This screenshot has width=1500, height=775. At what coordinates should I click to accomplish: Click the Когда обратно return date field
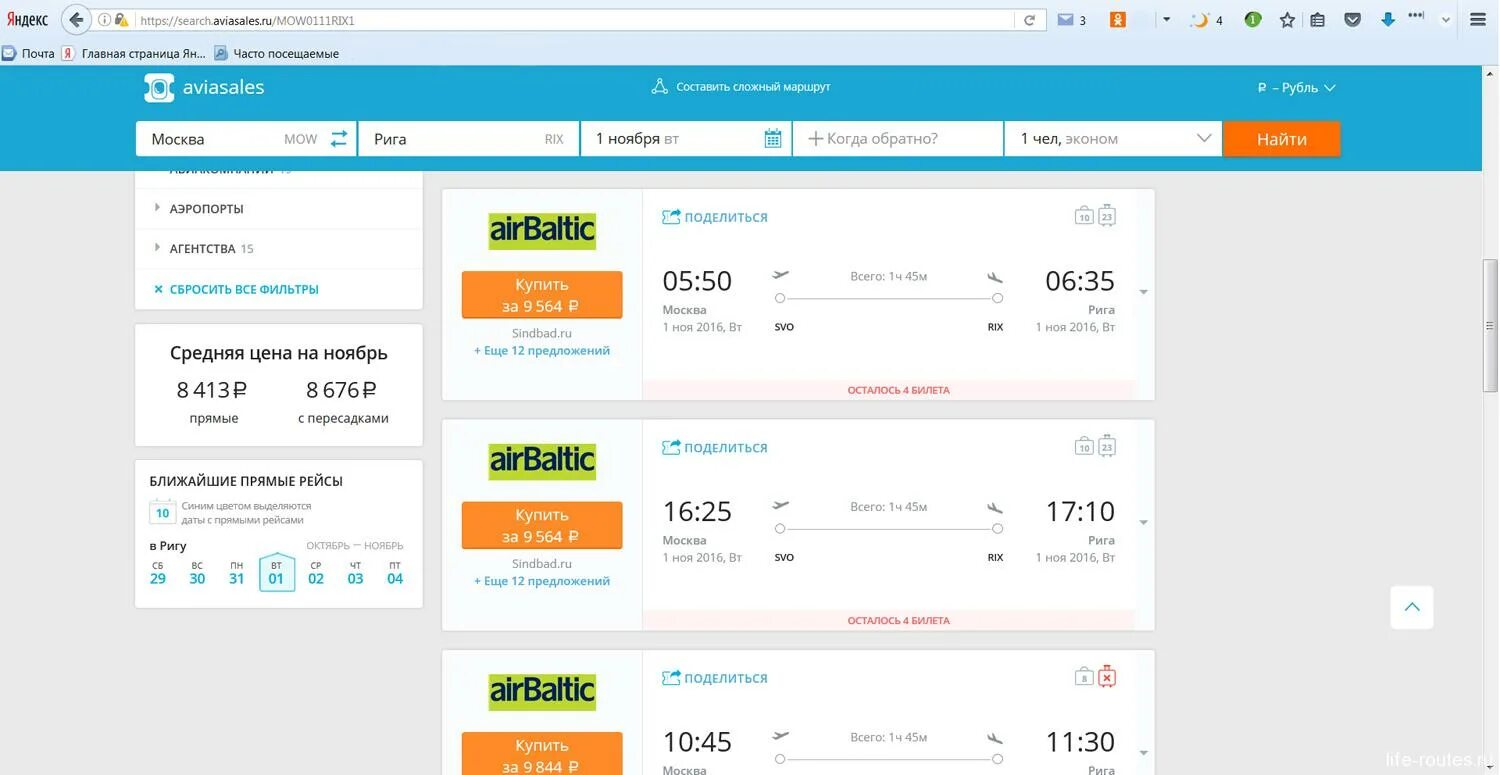pos(898,139)
